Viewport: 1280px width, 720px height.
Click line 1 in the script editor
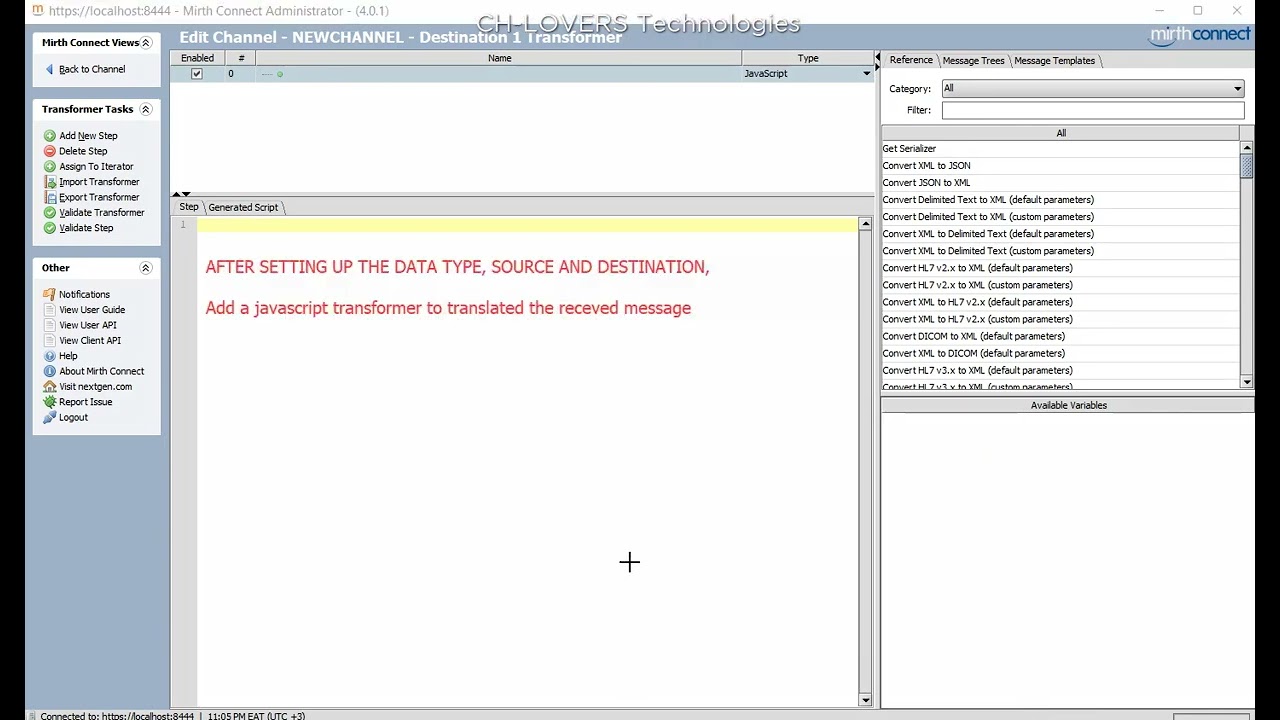pyautogui.click(x=527, y=225)
